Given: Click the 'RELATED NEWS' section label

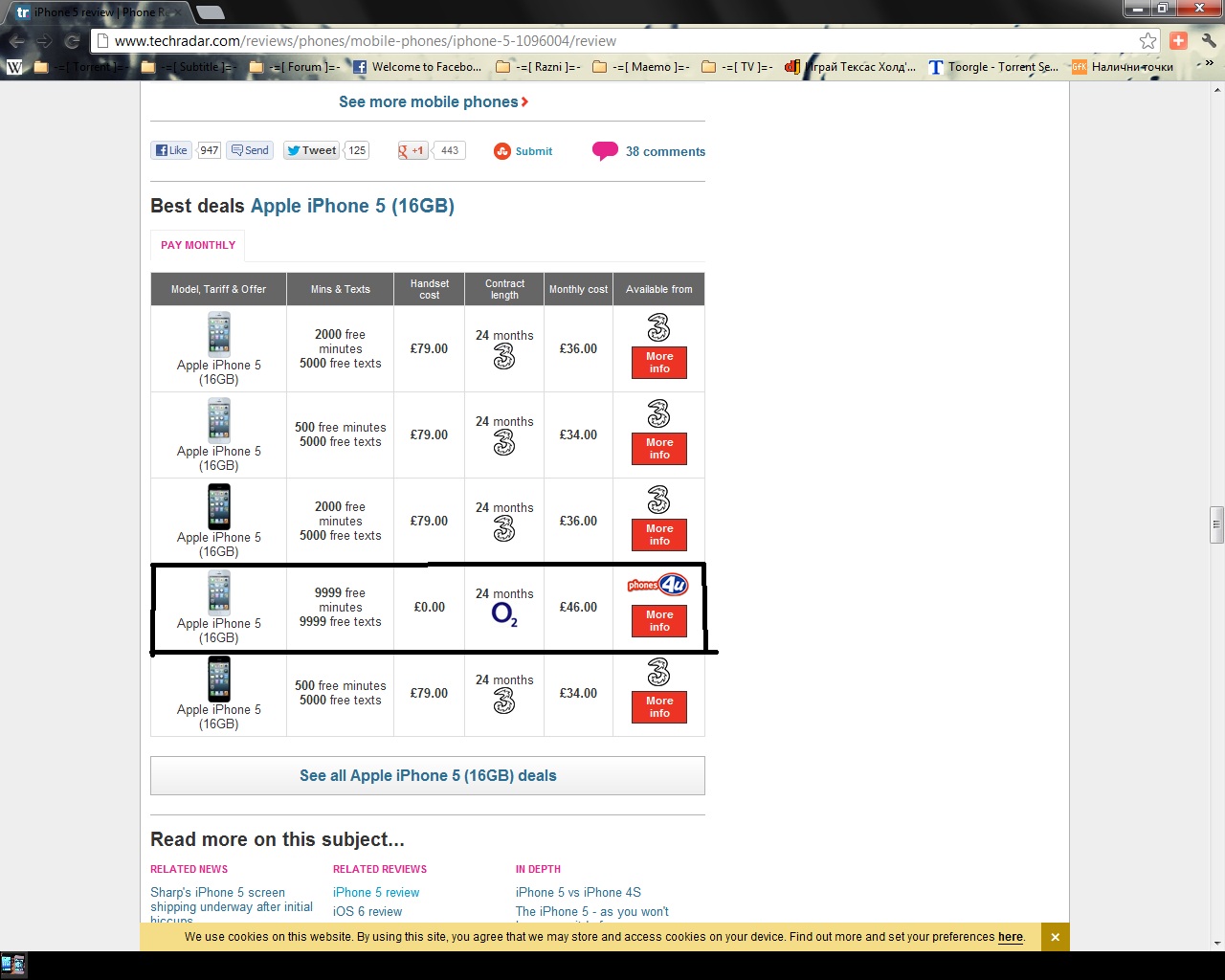Looking at the screenshot, I should [x=189, y=869].
